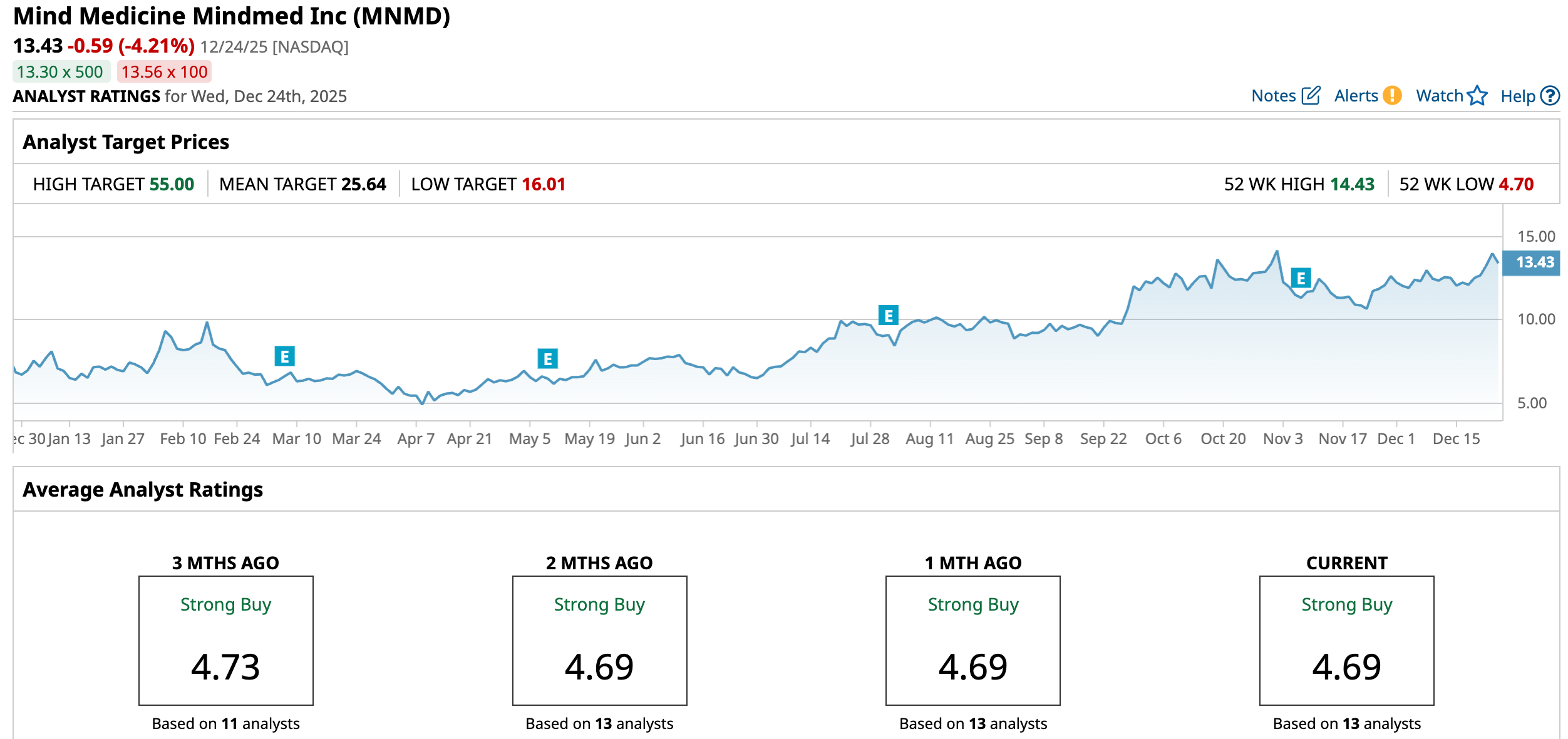Open the Alerts link
Viewport: 1568px width, 739px height.
[x=1356, y=96]
